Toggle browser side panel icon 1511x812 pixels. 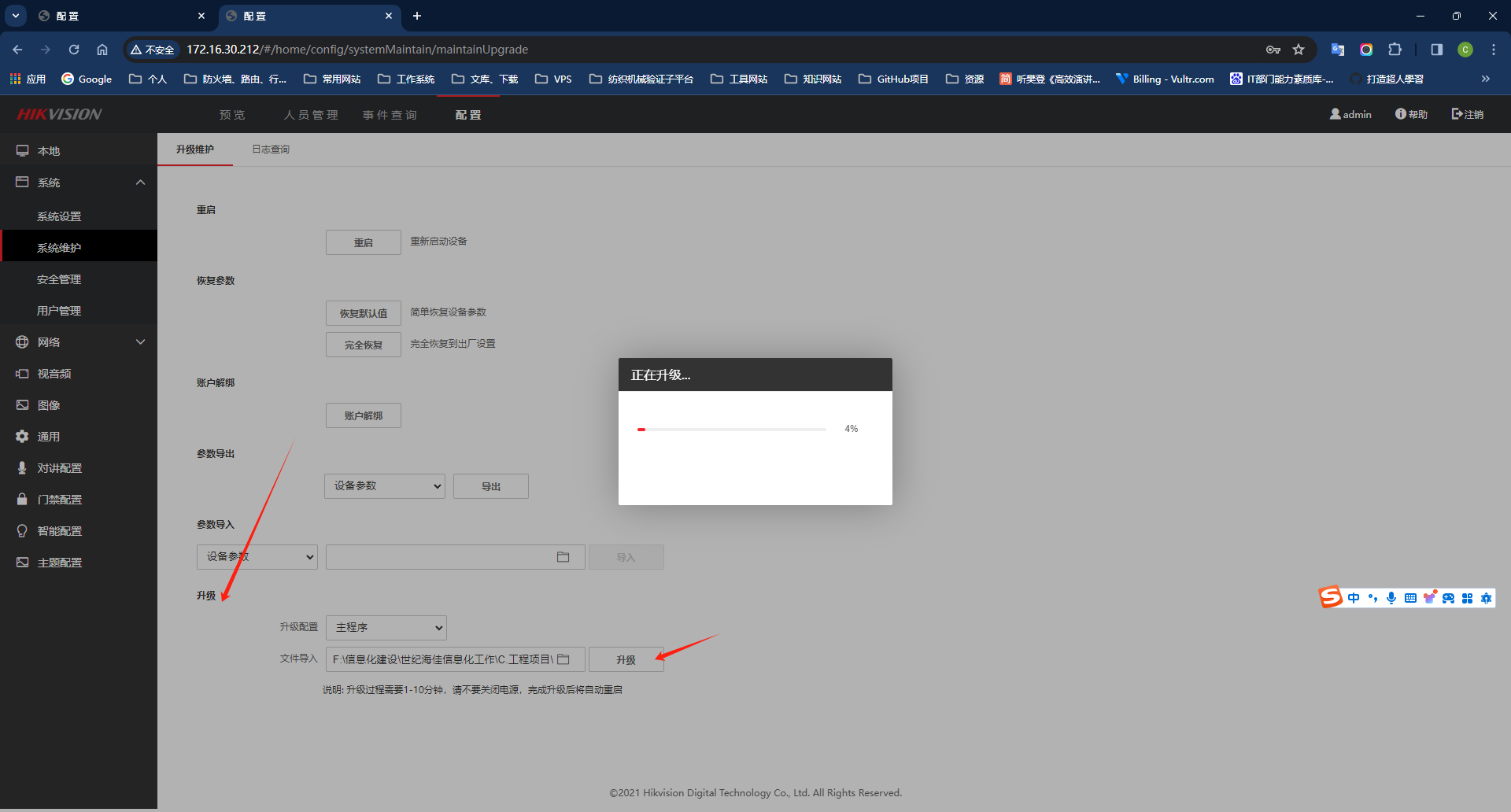tap(1437, 50)
